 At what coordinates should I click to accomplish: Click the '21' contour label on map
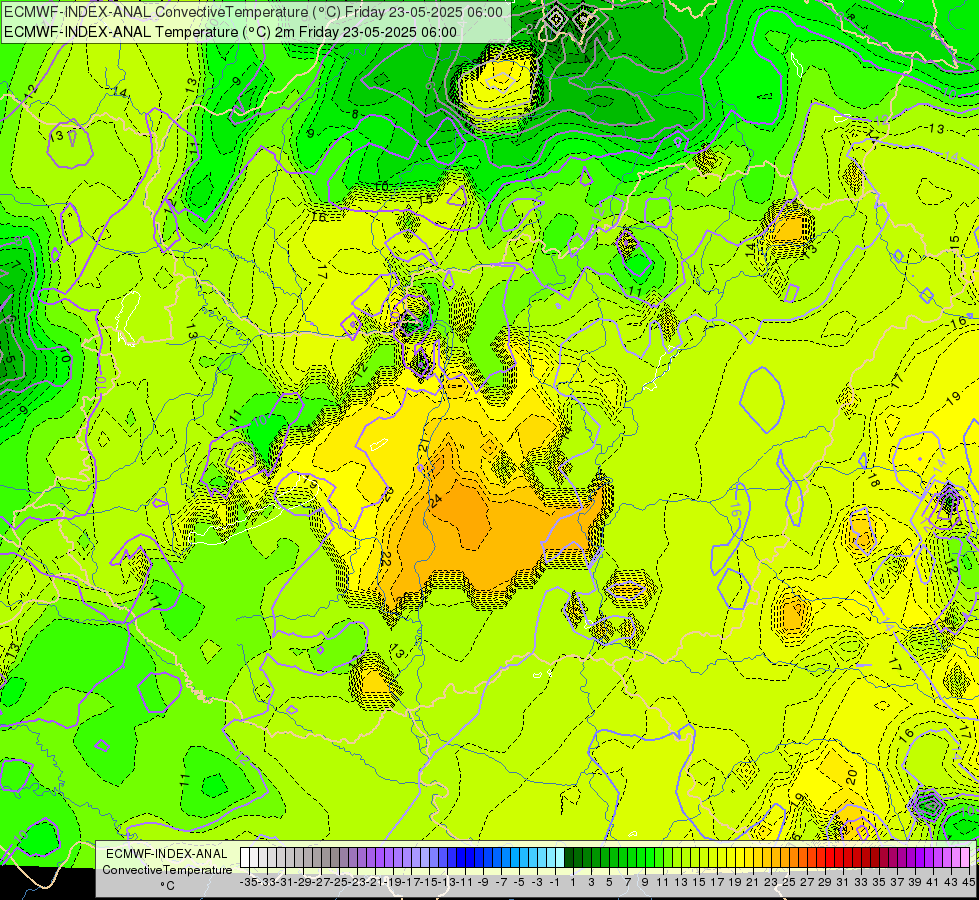[423, 445]
